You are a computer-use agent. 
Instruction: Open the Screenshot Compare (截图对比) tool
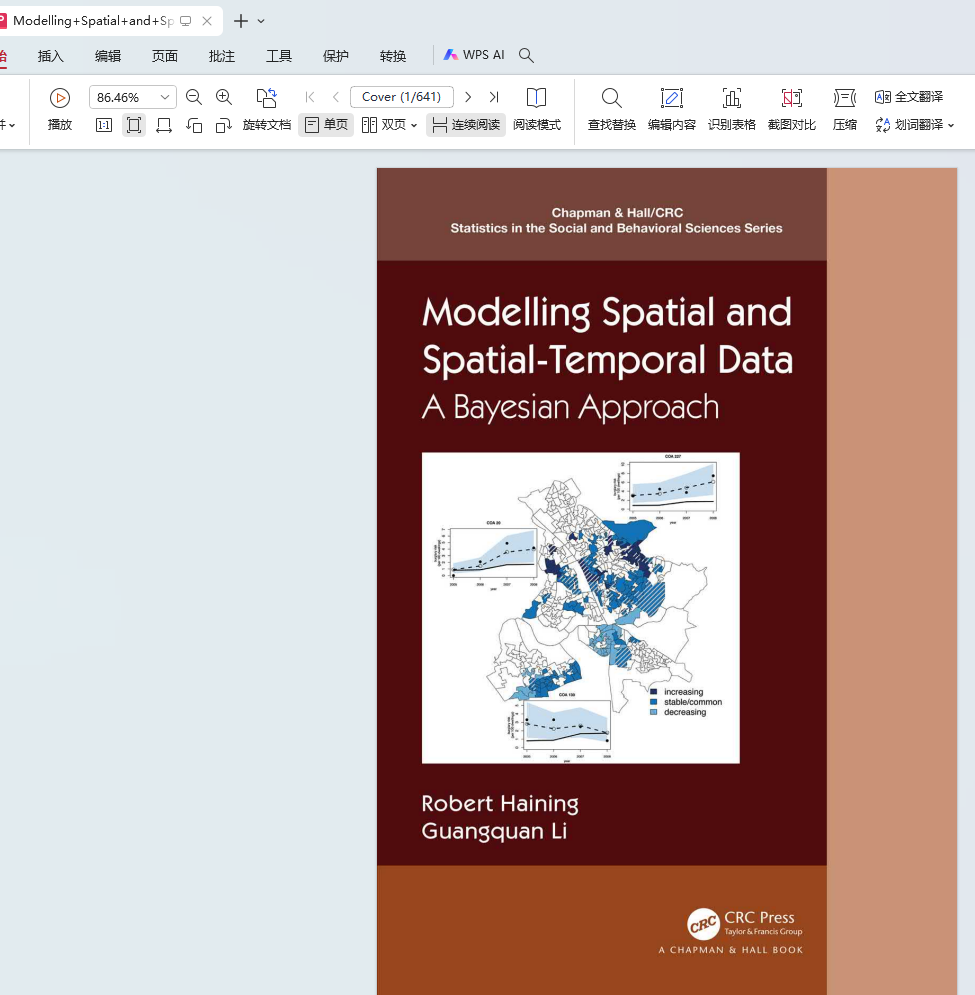(791, 98)
